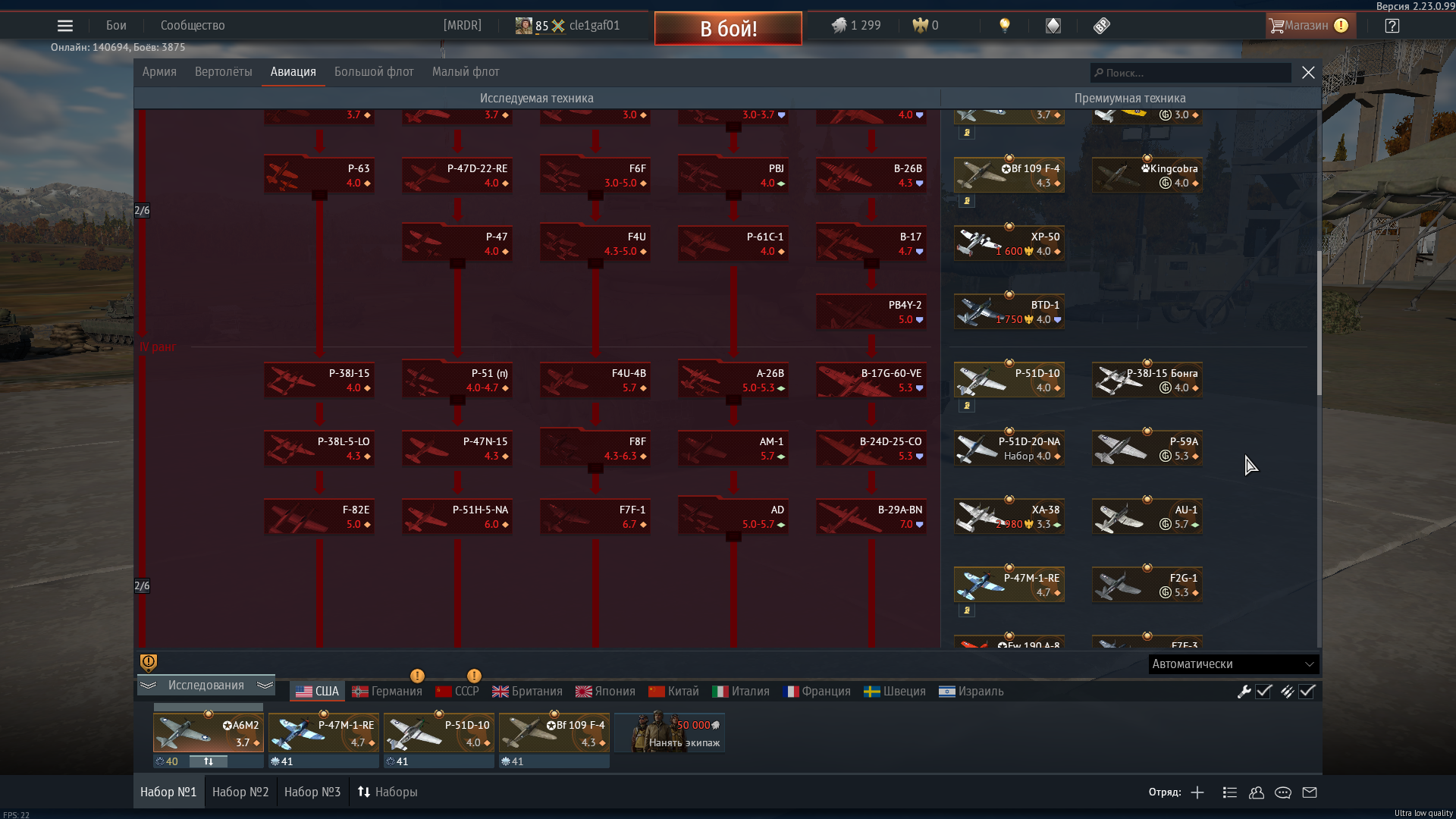
Task: Select Bf 109 F-4 crew slot
Action: pyautogui.click(x=554, y=733)
